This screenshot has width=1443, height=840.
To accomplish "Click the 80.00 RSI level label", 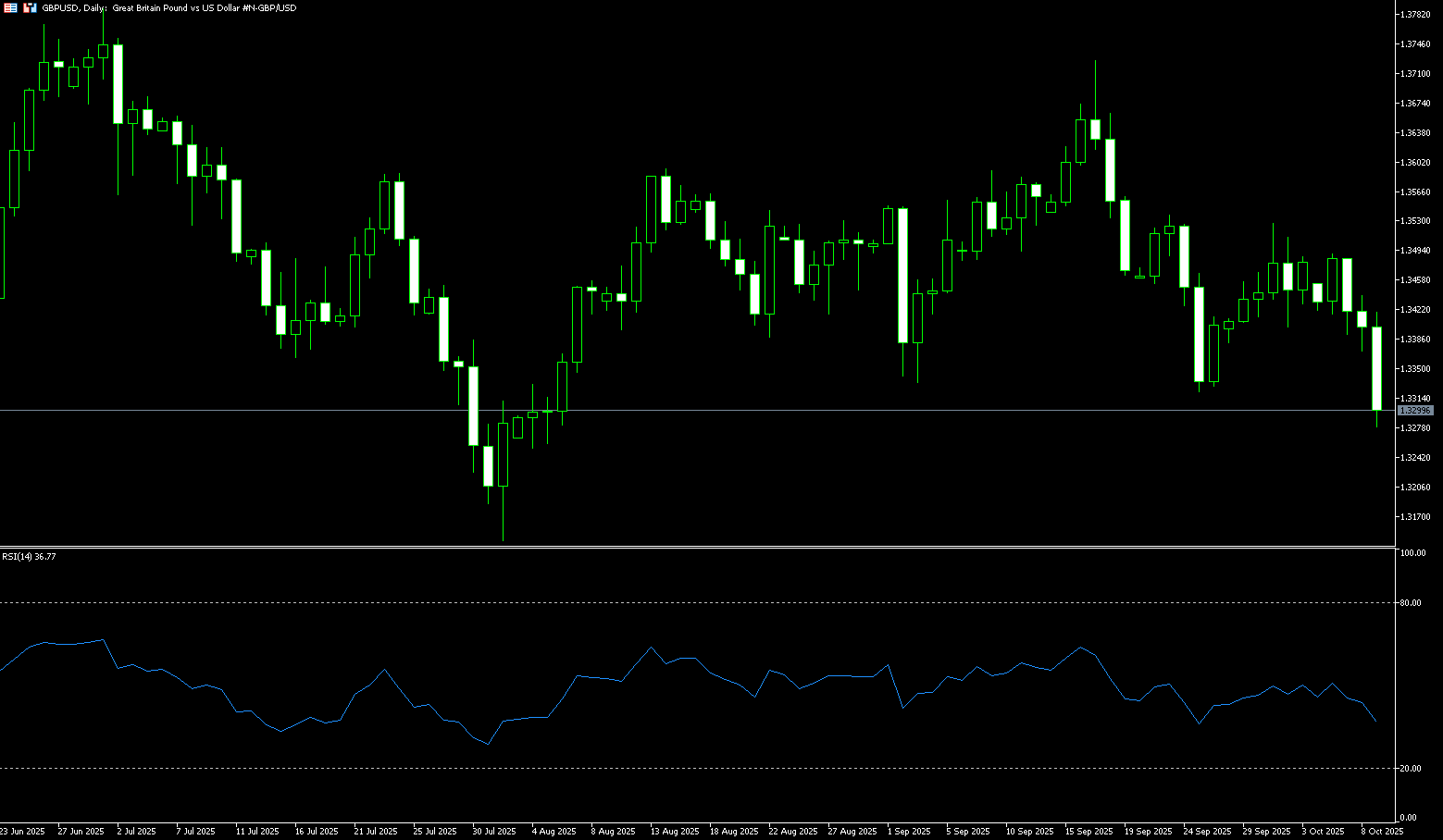I will click(1412, 603).
